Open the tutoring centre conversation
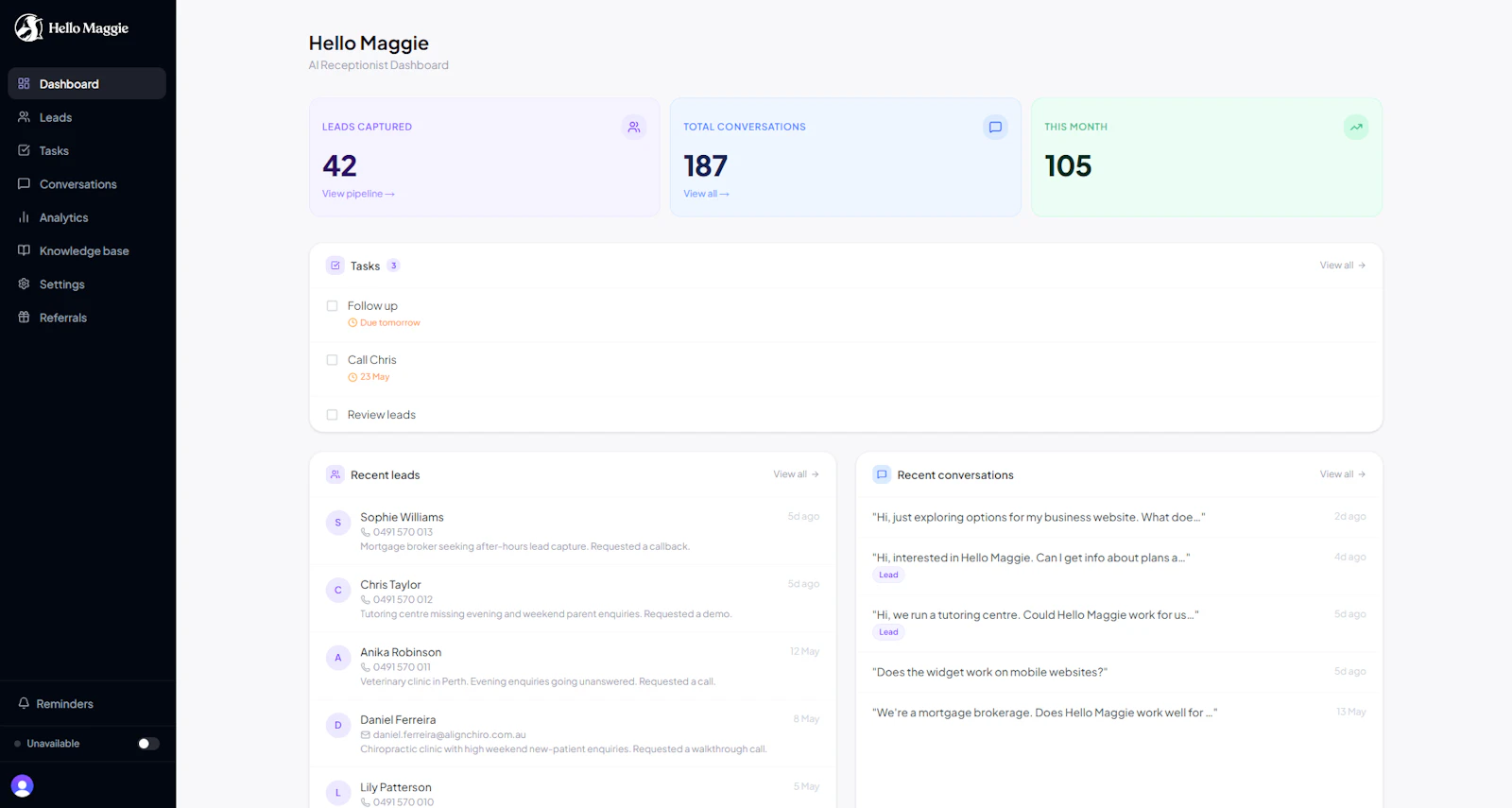Viewport: 1512px width, 808px height. click(x=1119, y=624)
